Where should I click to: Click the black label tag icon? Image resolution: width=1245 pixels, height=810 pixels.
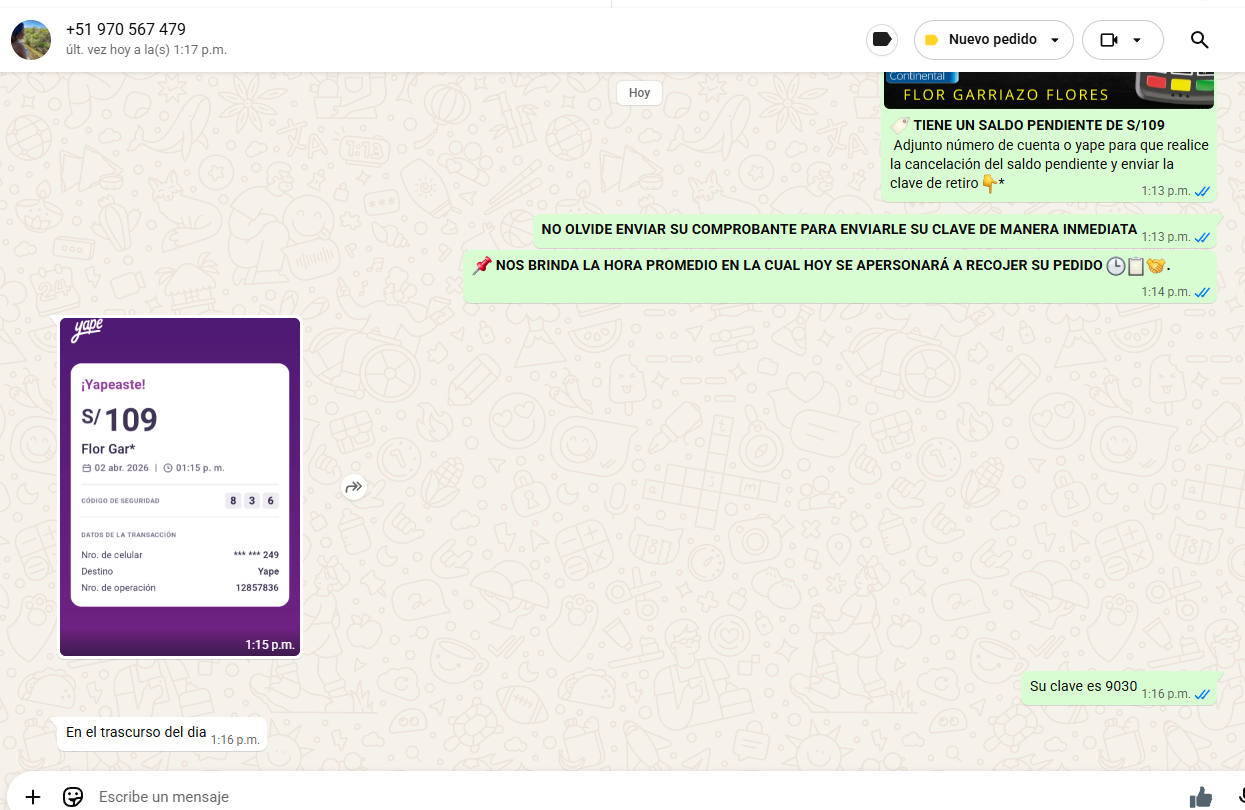[881, 40]
